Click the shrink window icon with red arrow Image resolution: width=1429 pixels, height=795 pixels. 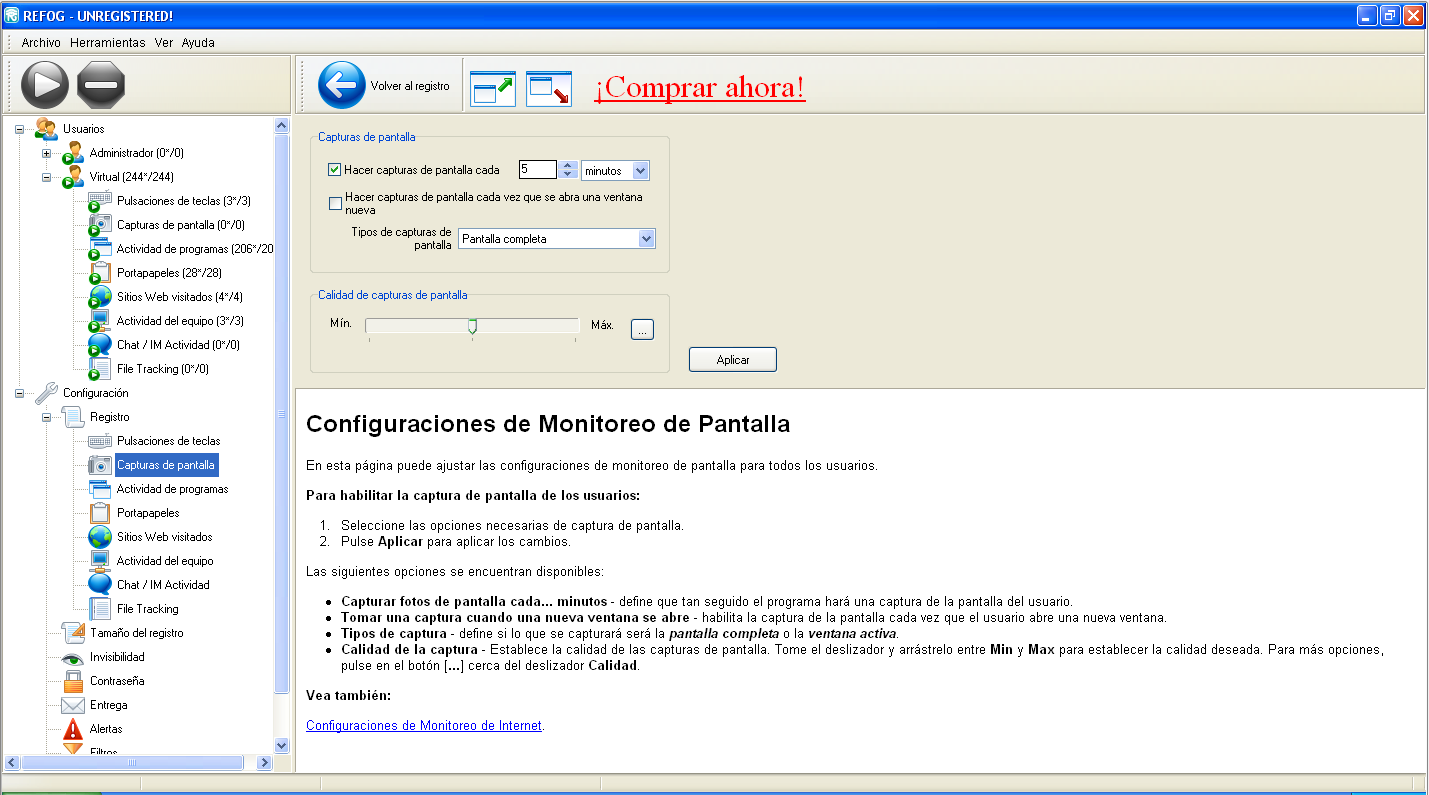click(x=549, y=88)
